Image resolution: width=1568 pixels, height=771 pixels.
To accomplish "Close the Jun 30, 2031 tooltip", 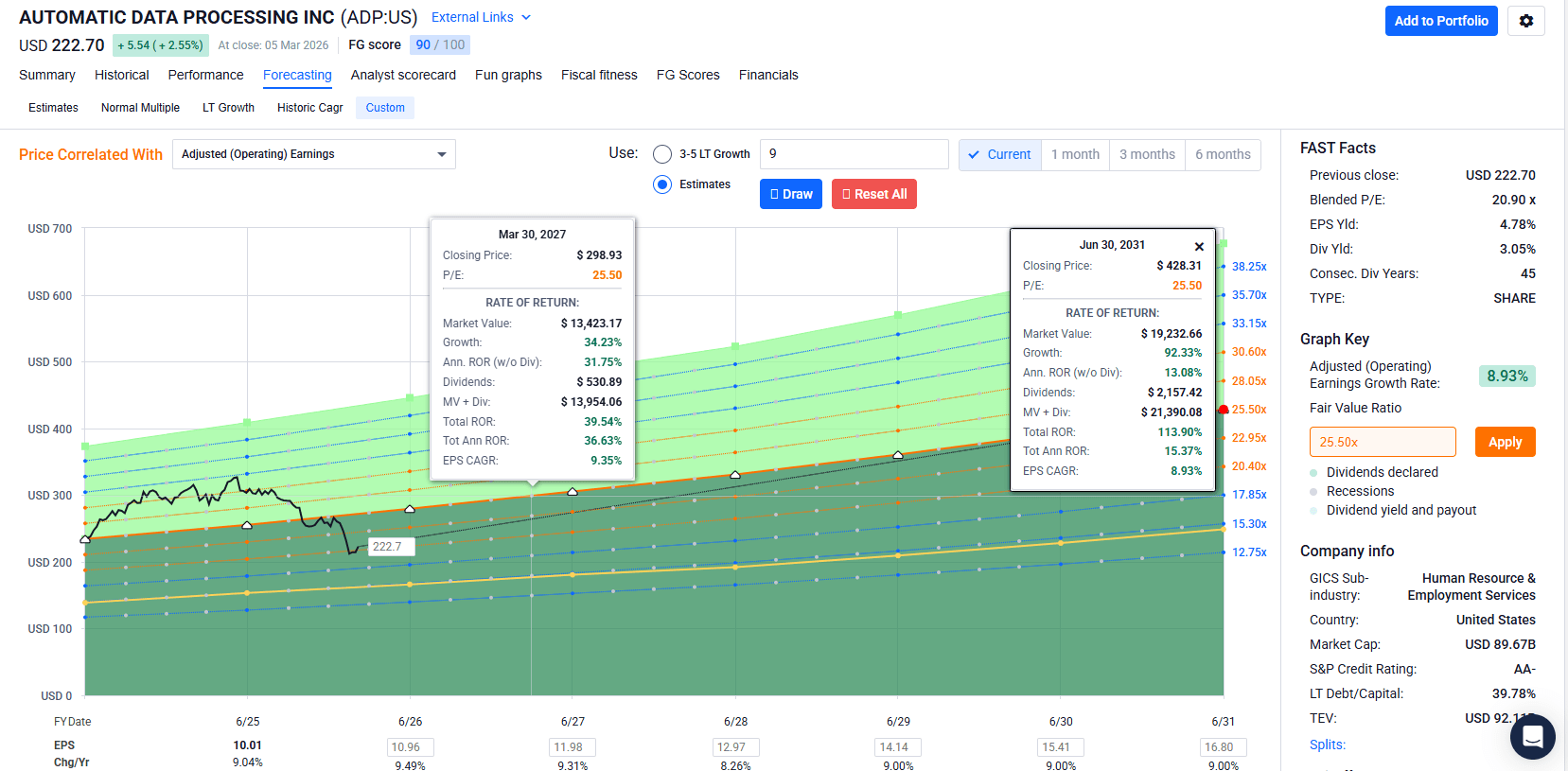I will click(x=1199, y=246).
